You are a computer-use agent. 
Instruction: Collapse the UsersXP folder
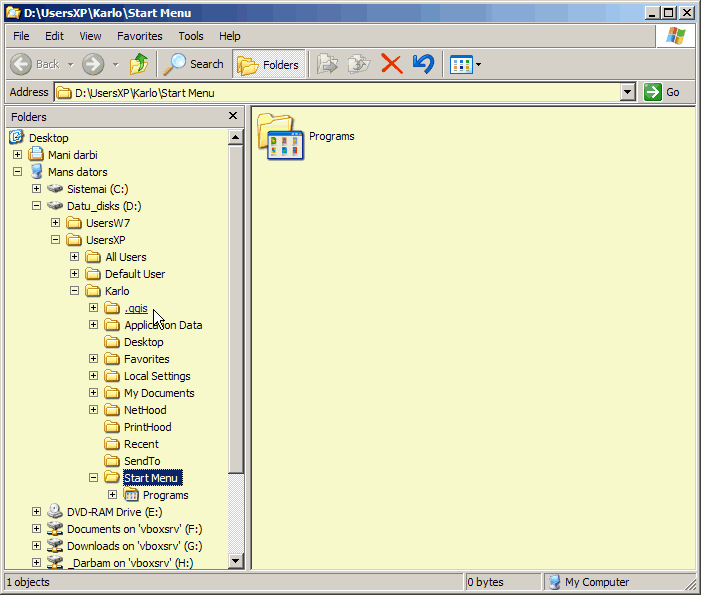click(55, 240)
